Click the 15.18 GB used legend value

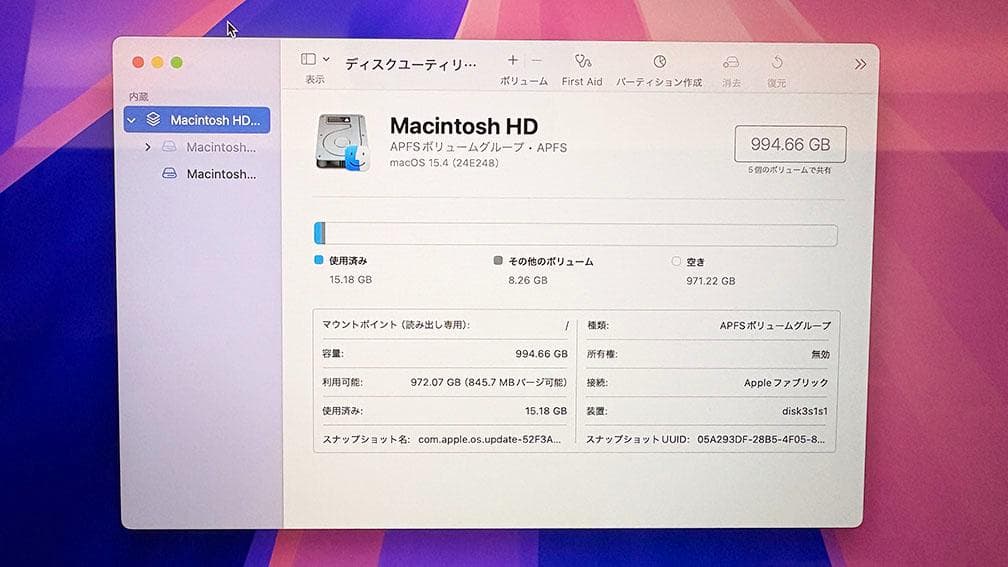coord(350,280)
